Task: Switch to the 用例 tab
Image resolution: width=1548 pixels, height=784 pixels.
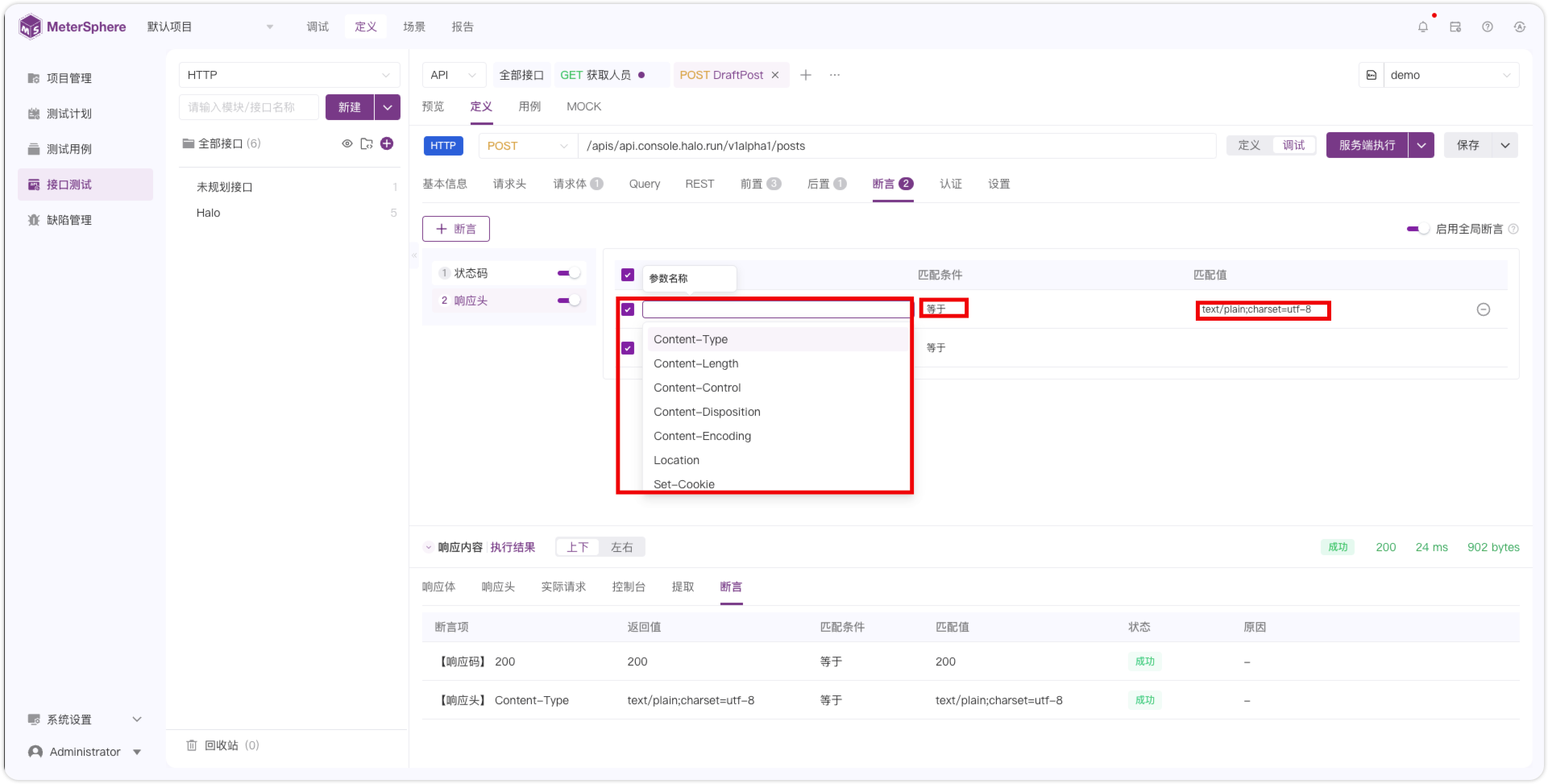Action: pyautogui.click(x=529, y=106)
